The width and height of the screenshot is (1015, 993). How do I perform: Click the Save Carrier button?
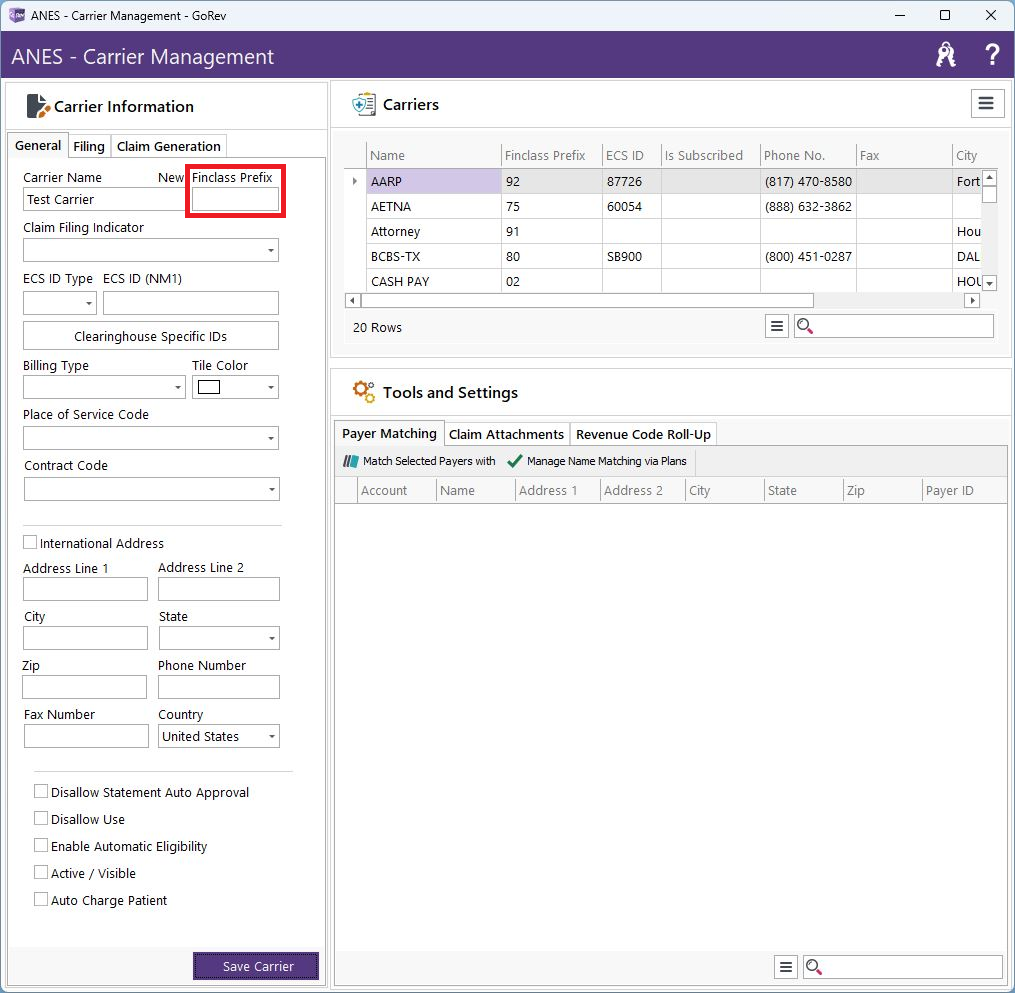[x=256, y=966]
